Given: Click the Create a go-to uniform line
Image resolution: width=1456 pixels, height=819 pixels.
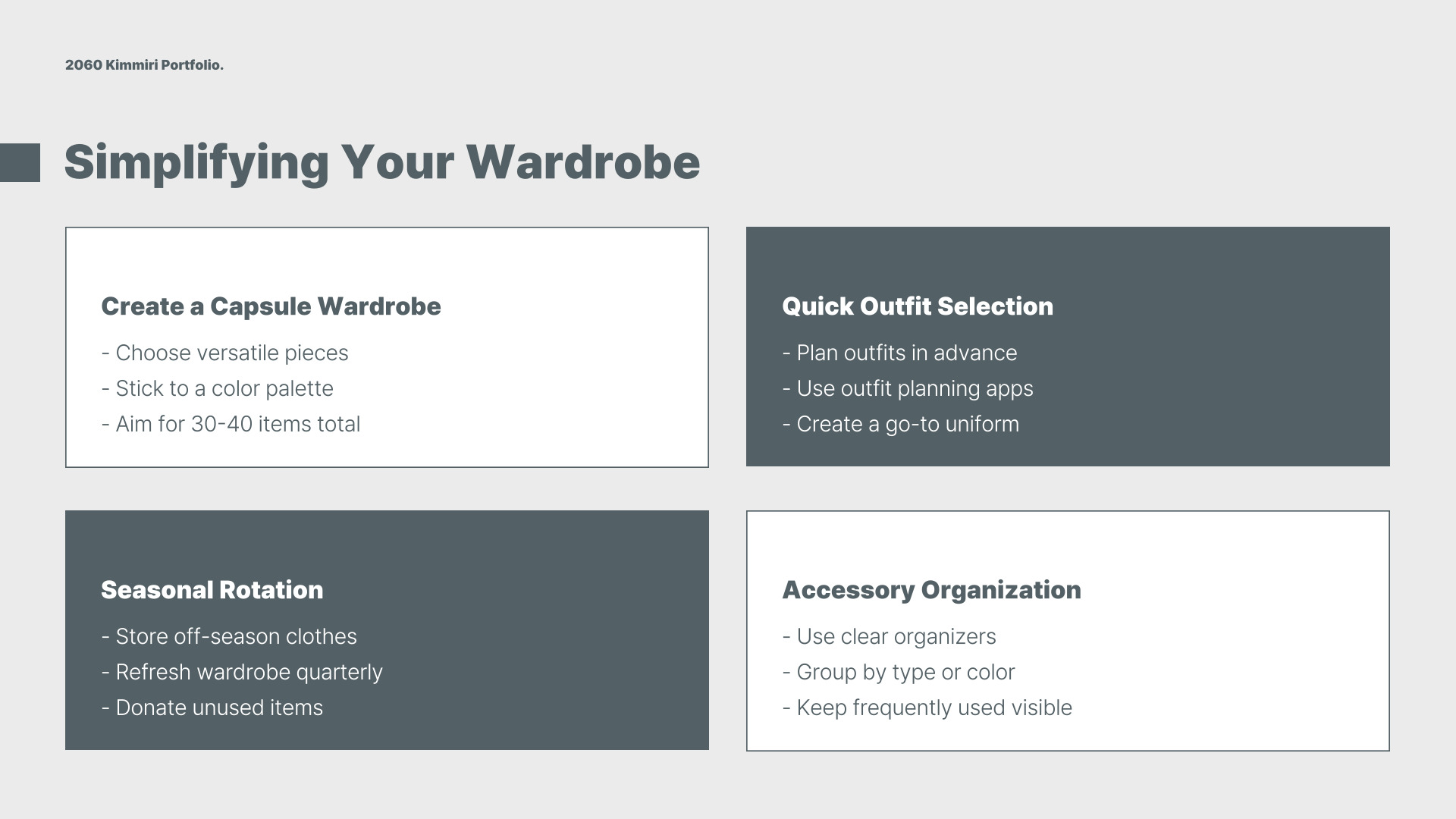Looking at the screenshot, I should pyautogui.click(x=900, y=425).
